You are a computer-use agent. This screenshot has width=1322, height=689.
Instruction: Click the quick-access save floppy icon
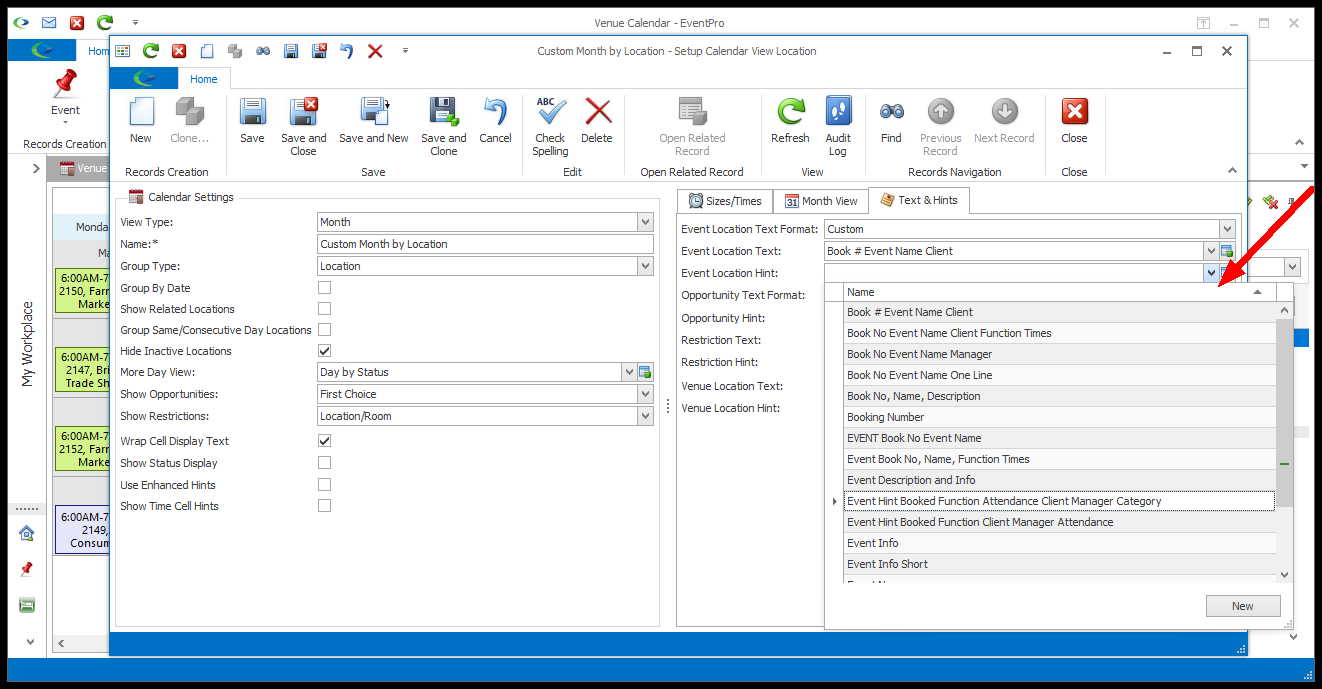click(x=291, y=51)
